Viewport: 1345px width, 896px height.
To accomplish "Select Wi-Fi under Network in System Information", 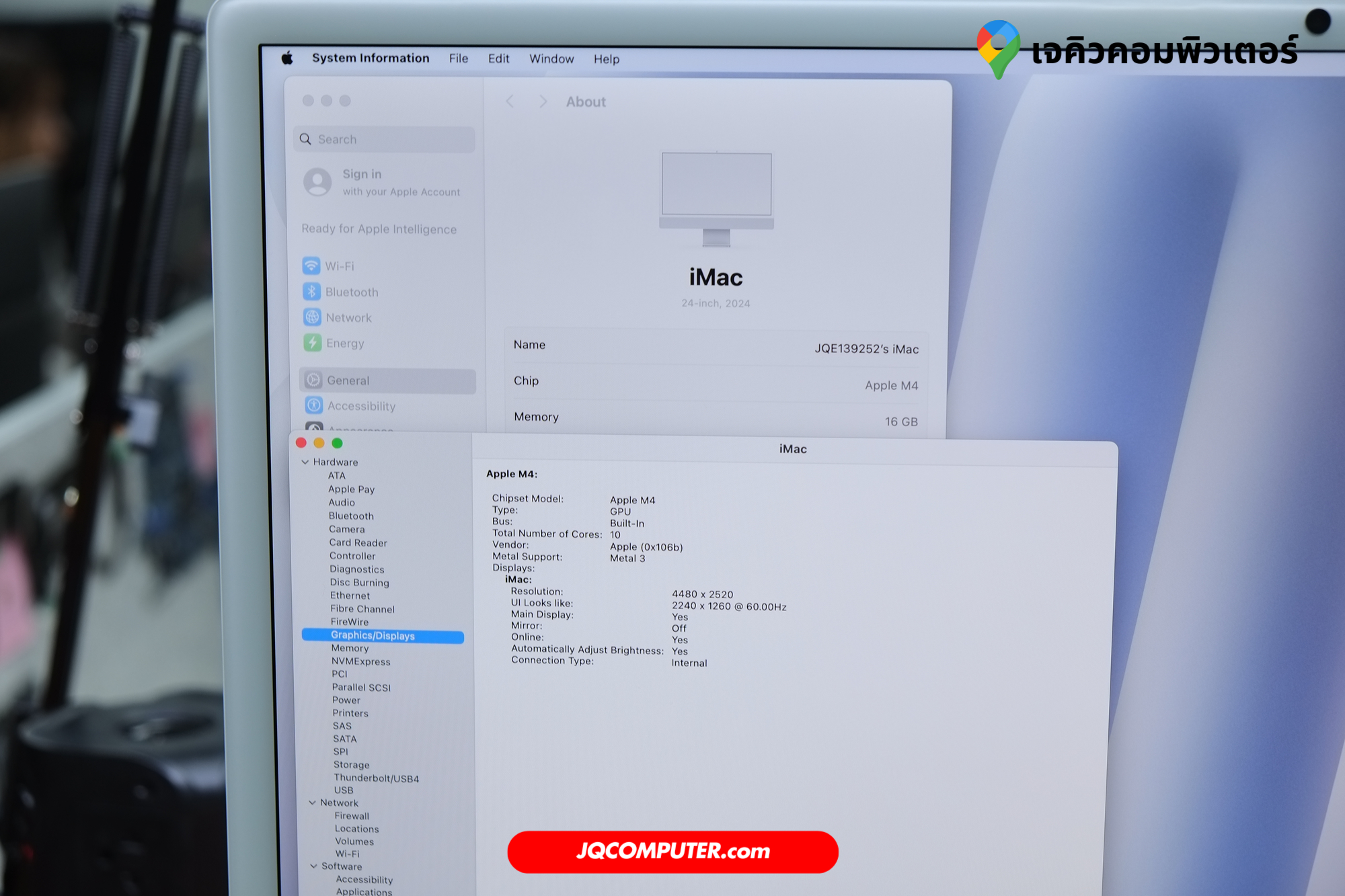I will click(348, 854).
